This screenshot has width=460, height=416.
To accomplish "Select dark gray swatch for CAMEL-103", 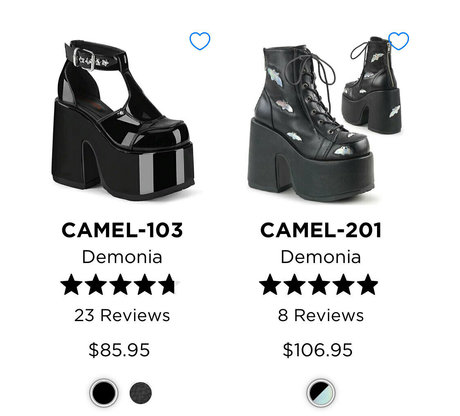I will point(141,393).
